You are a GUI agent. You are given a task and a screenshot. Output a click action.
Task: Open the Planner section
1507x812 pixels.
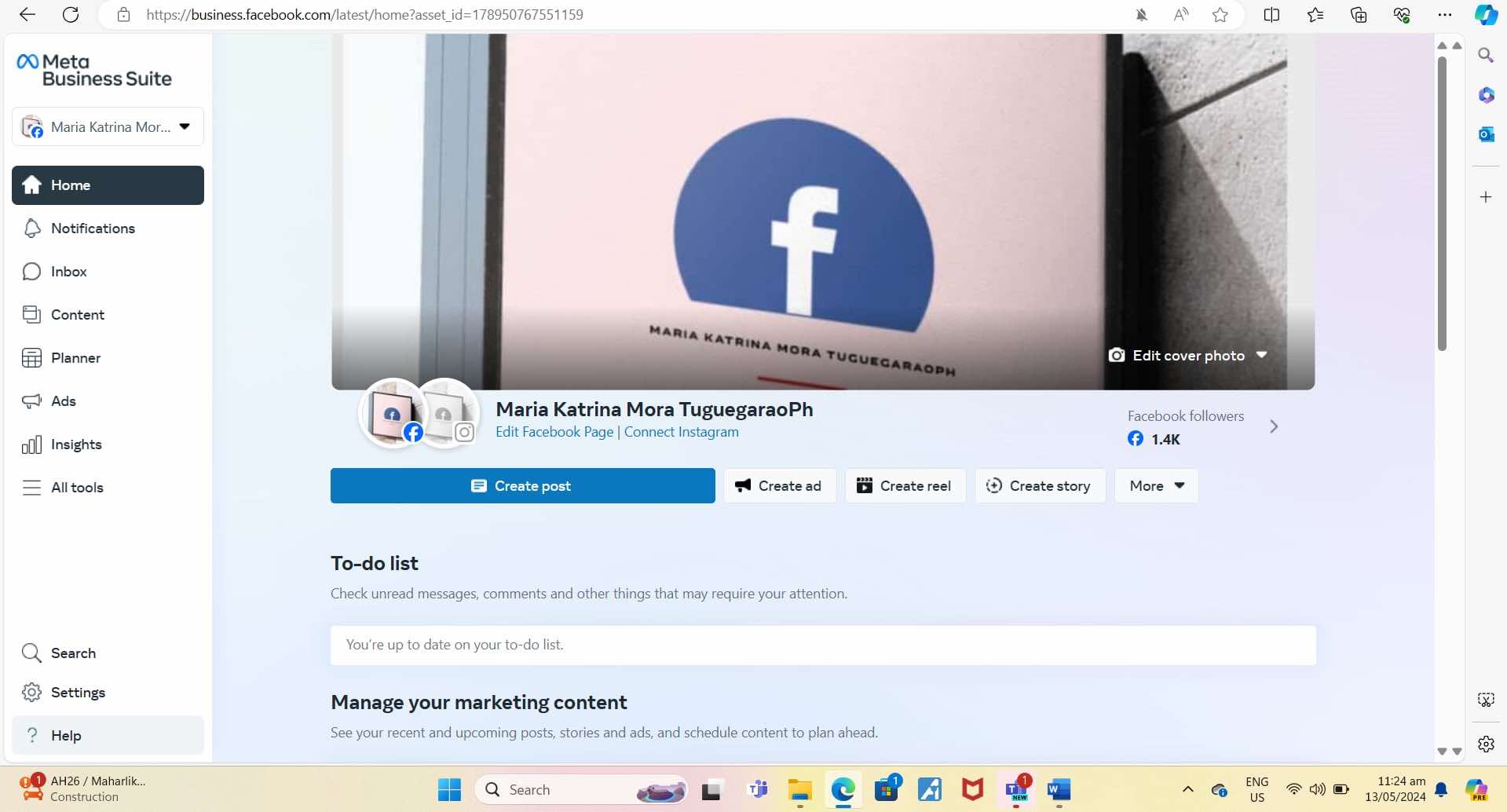[x=108, y=358]
